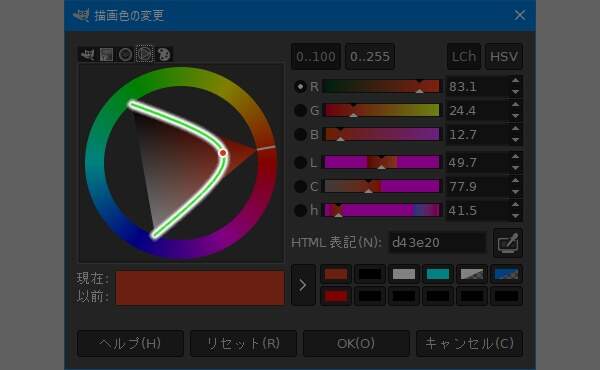Click the eyedropper screen color picker
The height and width of the screenshot is (370, 600).
[508, 243]
